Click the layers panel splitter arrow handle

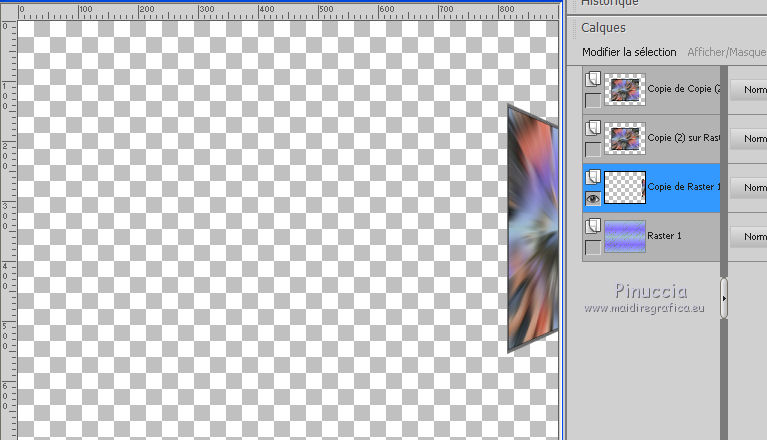tap(724, 298)
